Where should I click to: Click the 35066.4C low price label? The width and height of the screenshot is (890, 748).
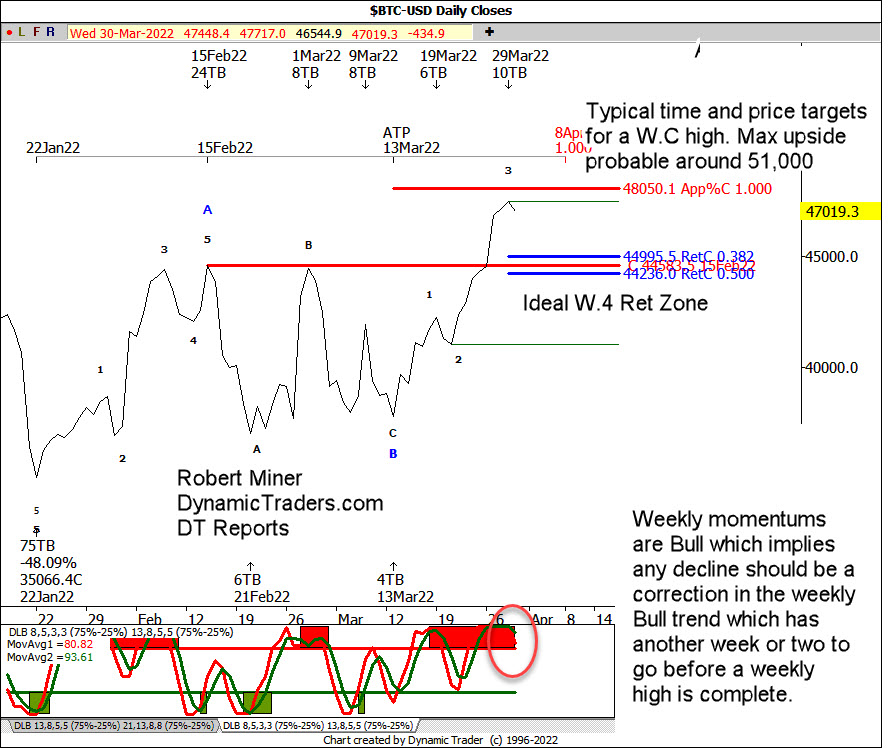click(x=51, y=580)
